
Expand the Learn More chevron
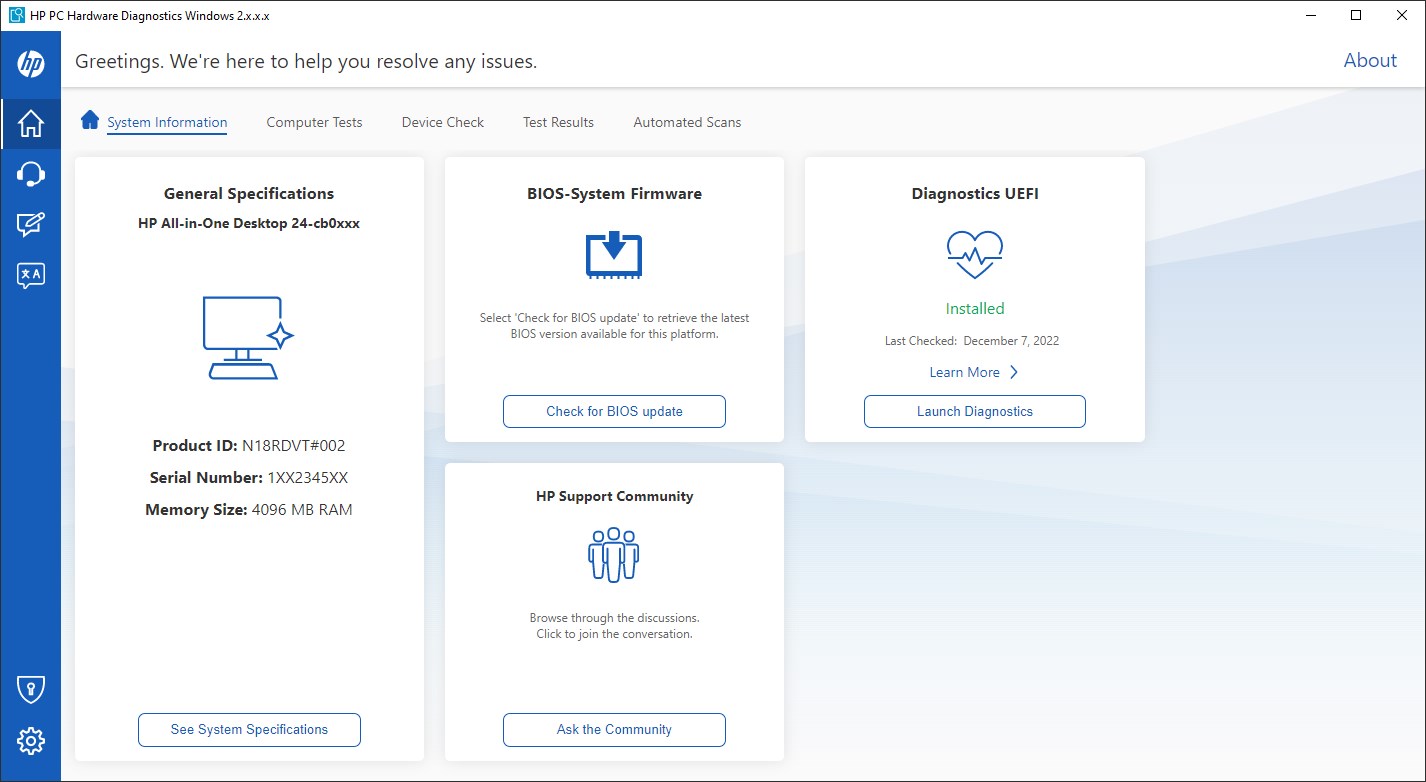pos(1013,371)
